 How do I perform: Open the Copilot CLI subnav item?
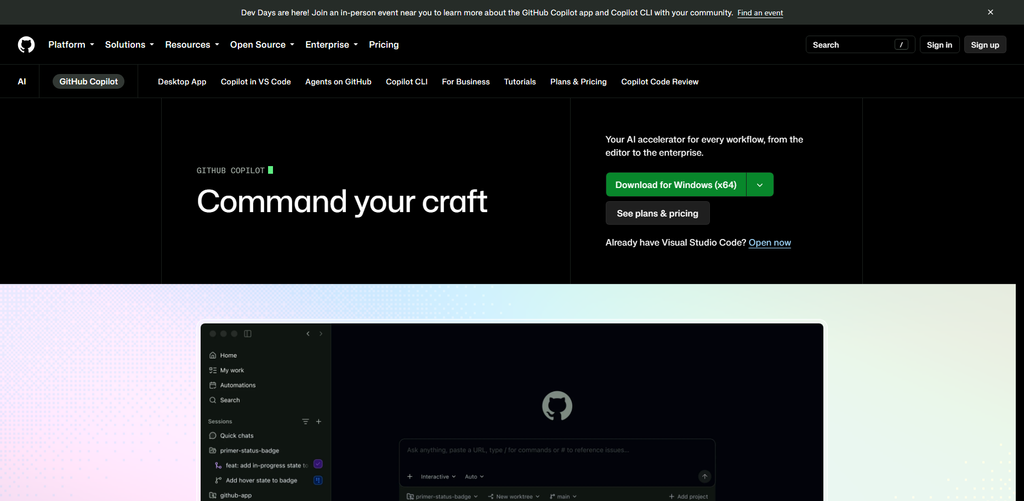click(x=406, y=82)
